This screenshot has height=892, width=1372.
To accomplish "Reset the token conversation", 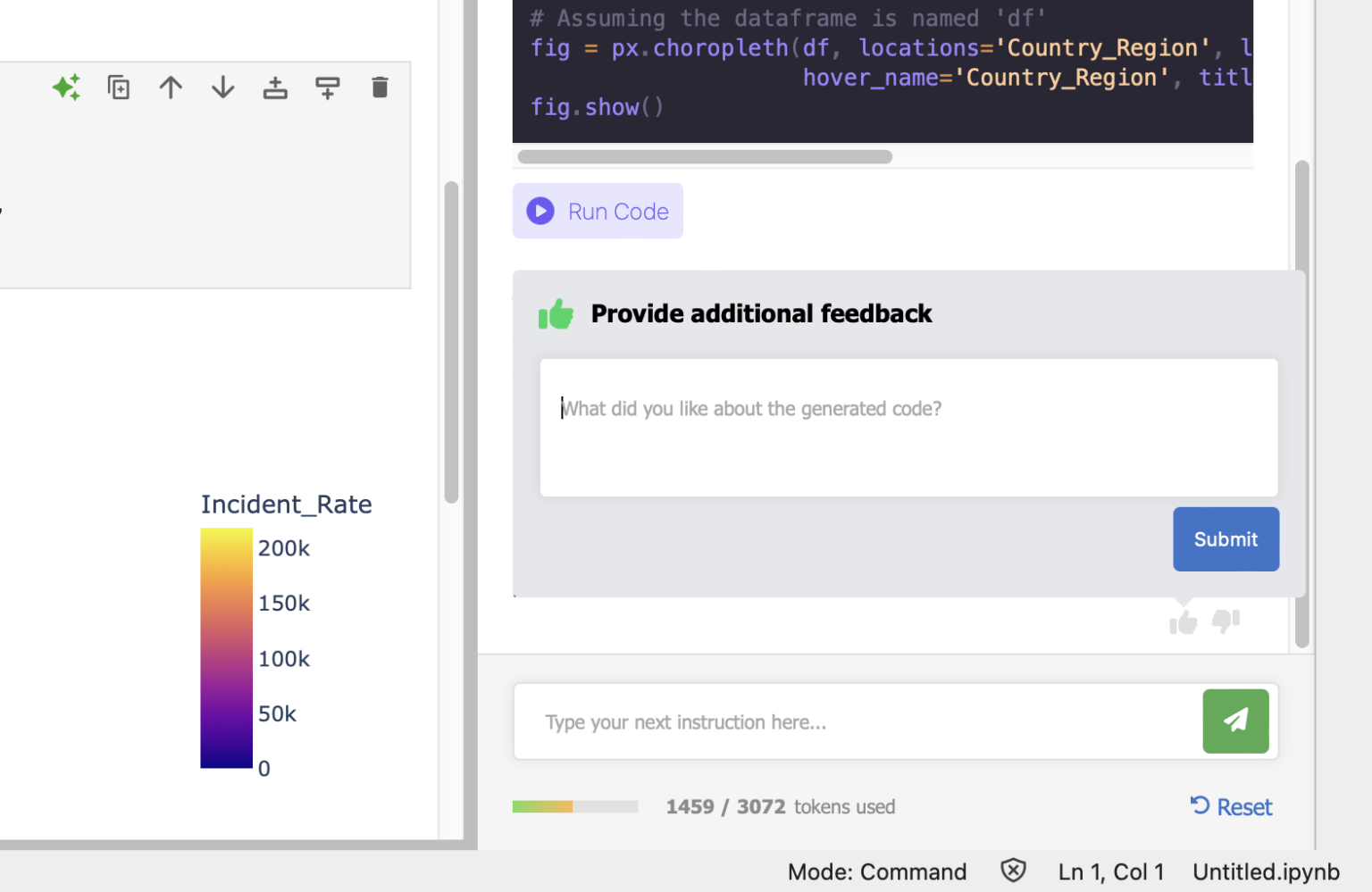I will pos(1231,806).
